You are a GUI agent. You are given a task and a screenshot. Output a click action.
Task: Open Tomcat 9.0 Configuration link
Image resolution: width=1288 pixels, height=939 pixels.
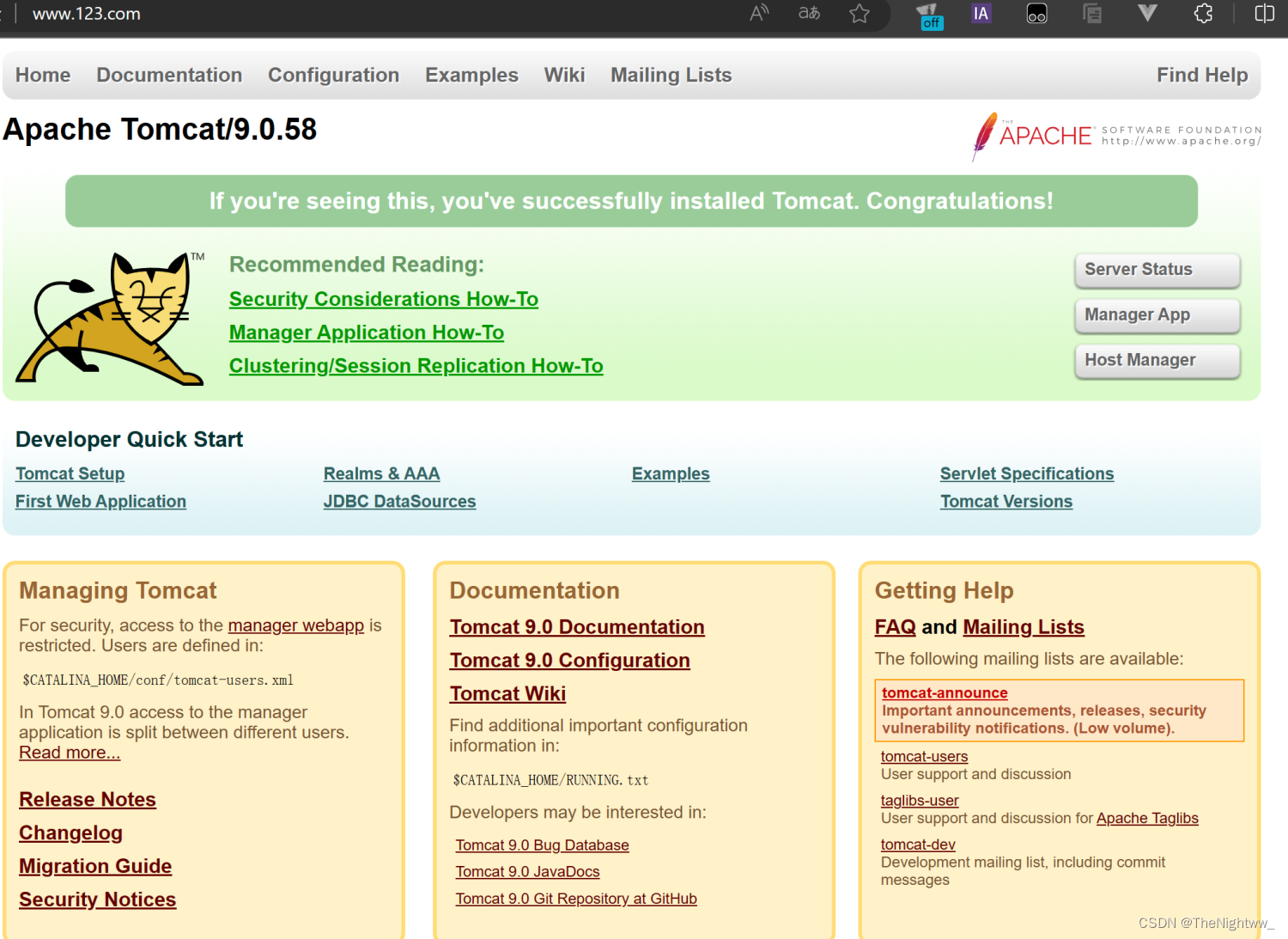[570, 662]
